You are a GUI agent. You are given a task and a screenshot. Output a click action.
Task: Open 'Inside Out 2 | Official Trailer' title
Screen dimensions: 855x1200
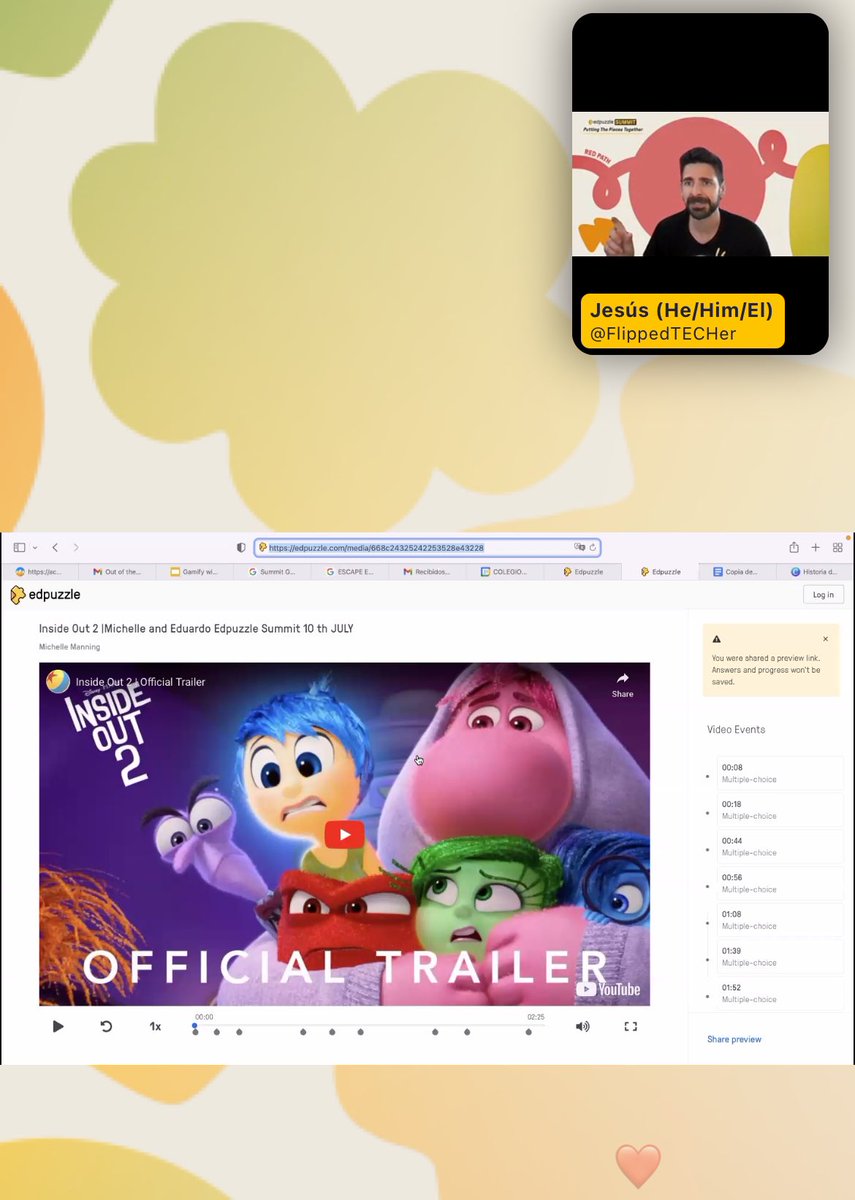(x=140, y=682)
